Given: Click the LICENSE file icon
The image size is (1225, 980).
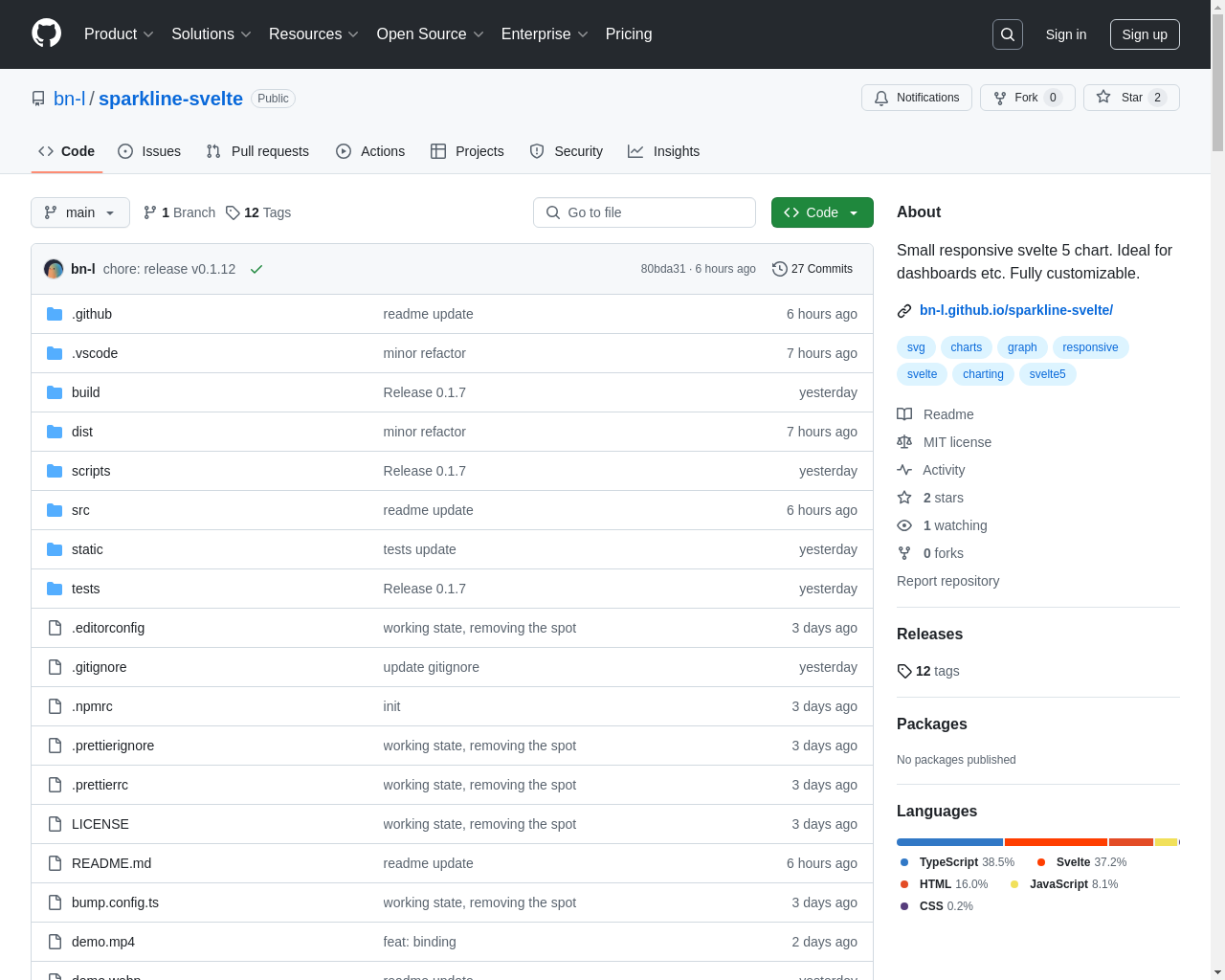Looking at the screenshot, I should [x=55, y=824].
